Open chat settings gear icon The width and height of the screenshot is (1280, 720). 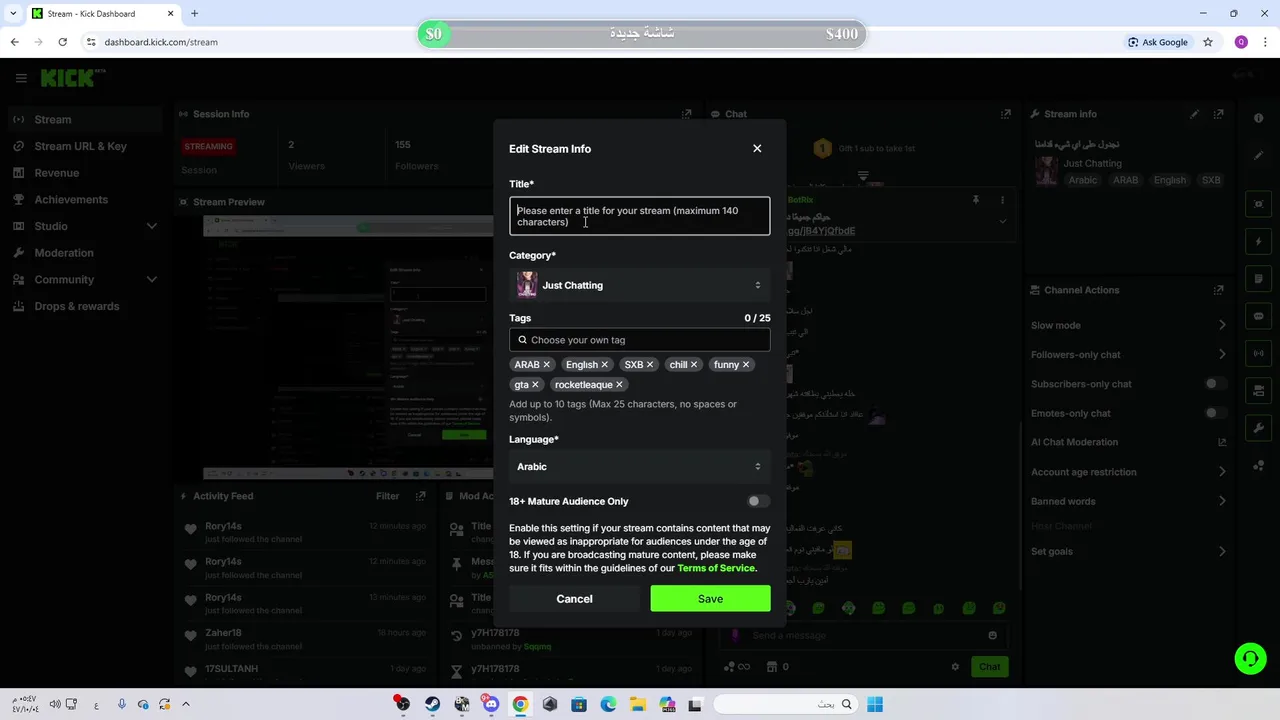click(955, 667)
